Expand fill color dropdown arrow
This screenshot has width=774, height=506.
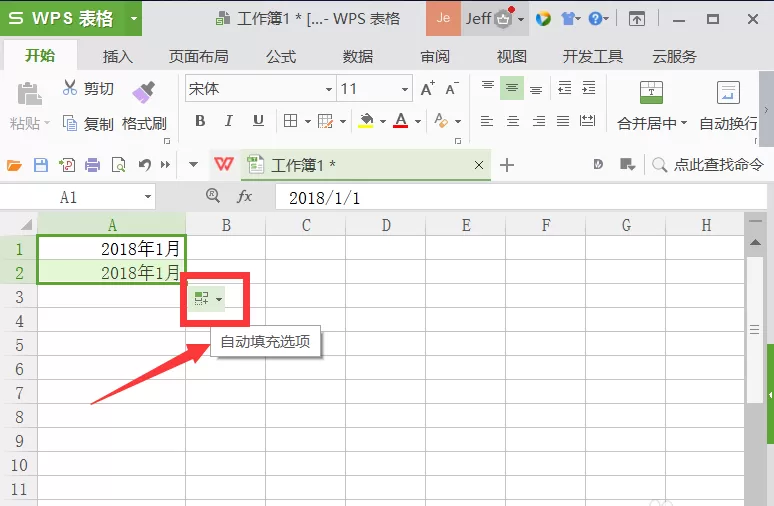pyautogui.click(x=383, y=121)
